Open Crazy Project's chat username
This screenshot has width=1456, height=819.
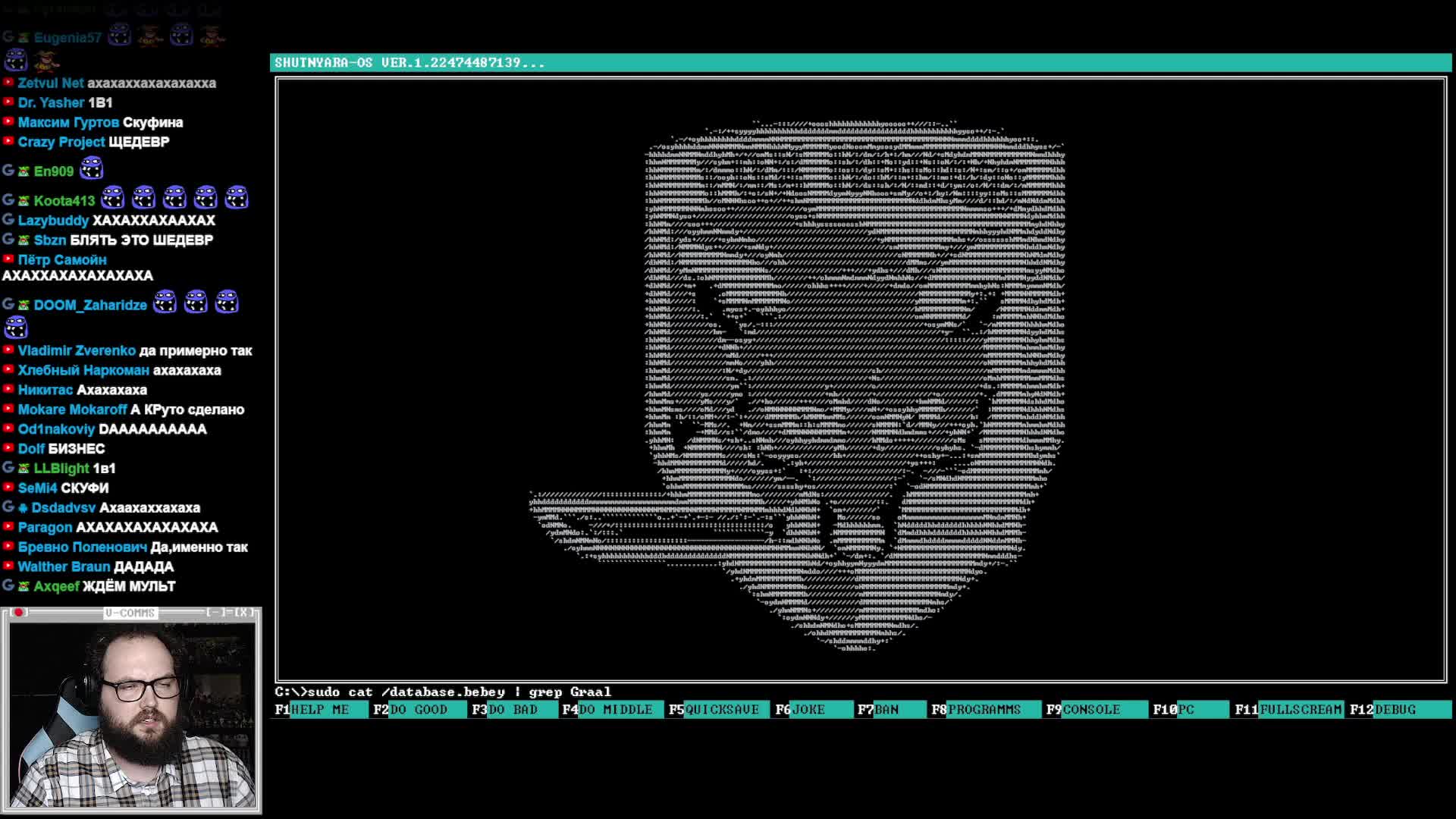[61, 142]
